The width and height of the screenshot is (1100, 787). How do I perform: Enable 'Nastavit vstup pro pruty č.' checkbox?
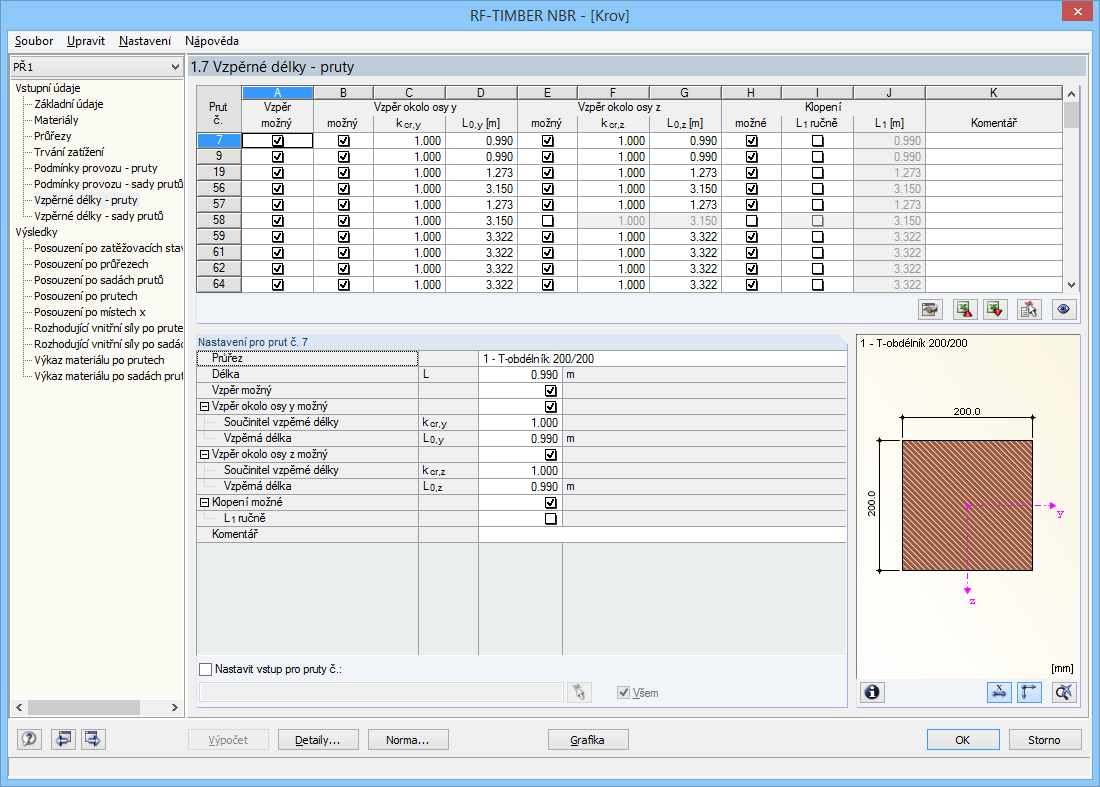[206, 669]
